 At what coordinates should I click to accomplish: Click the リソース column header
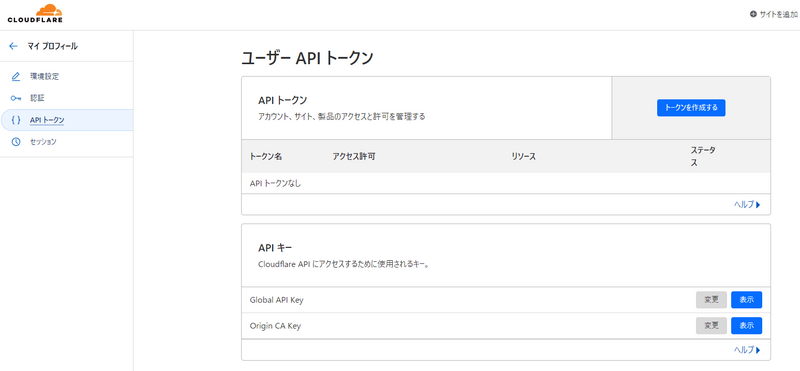523,157
